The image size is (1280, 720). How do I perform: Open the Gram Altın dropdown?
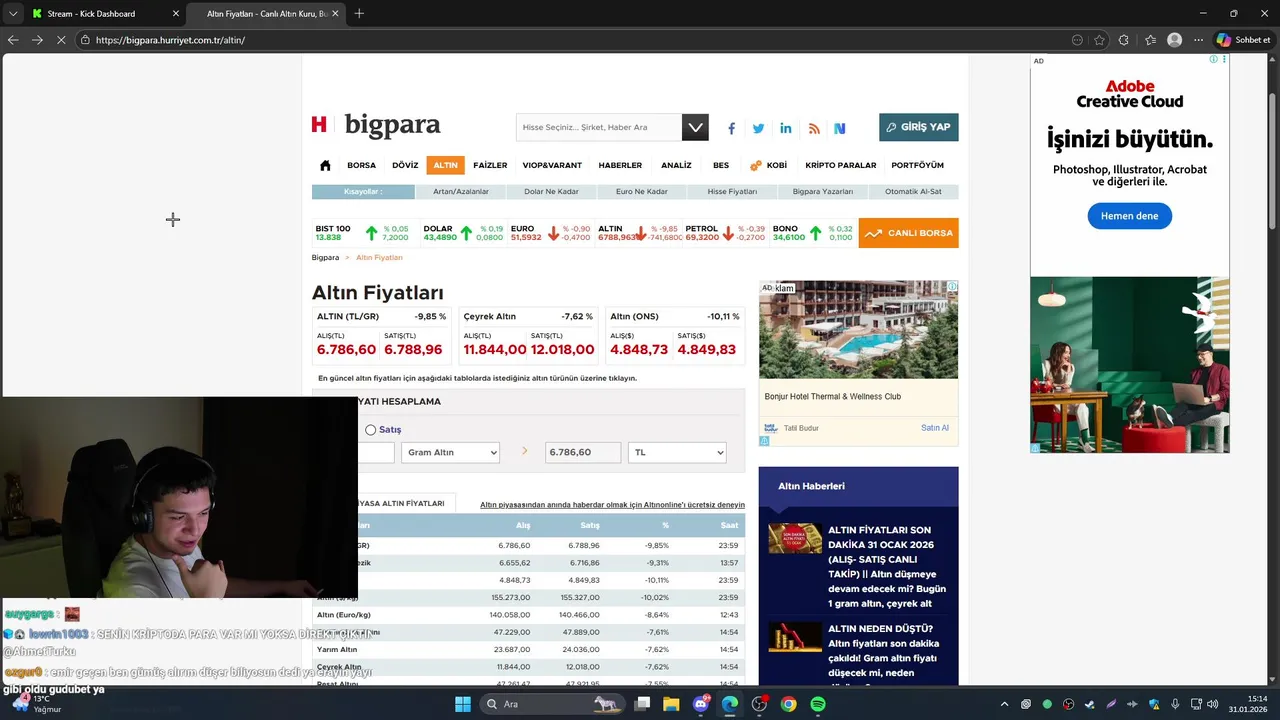(450, 453)
